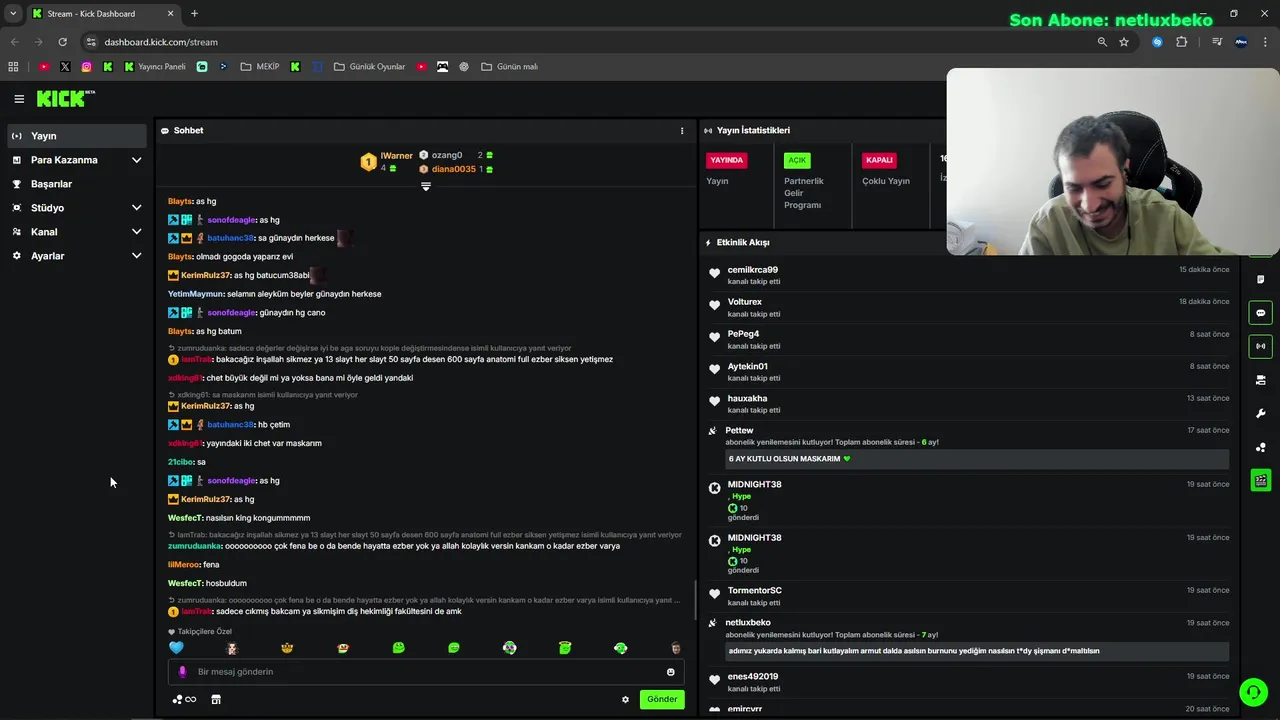Open the X bookmark in the bookmarks bar
Viewport: 1280px width, 720px height.
coord(65,67)
